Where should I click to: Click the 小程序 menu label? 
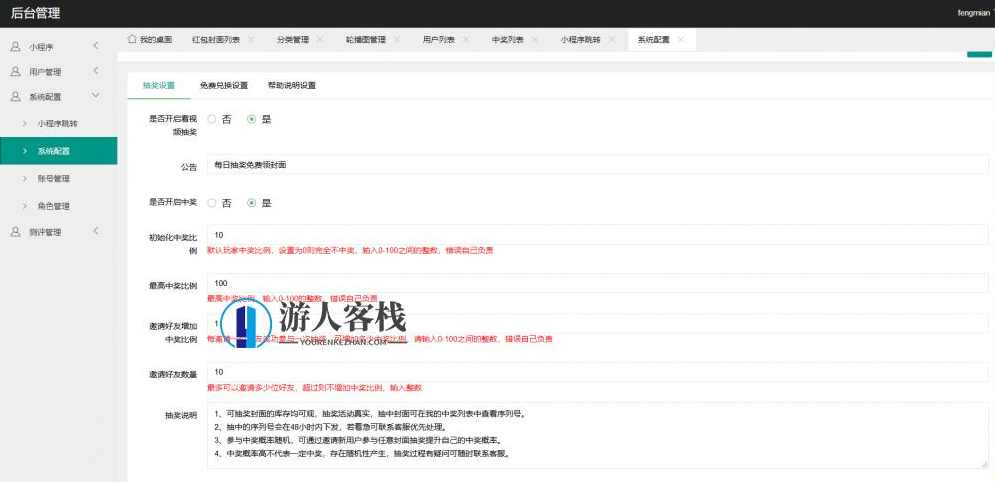tap(40, 47)
